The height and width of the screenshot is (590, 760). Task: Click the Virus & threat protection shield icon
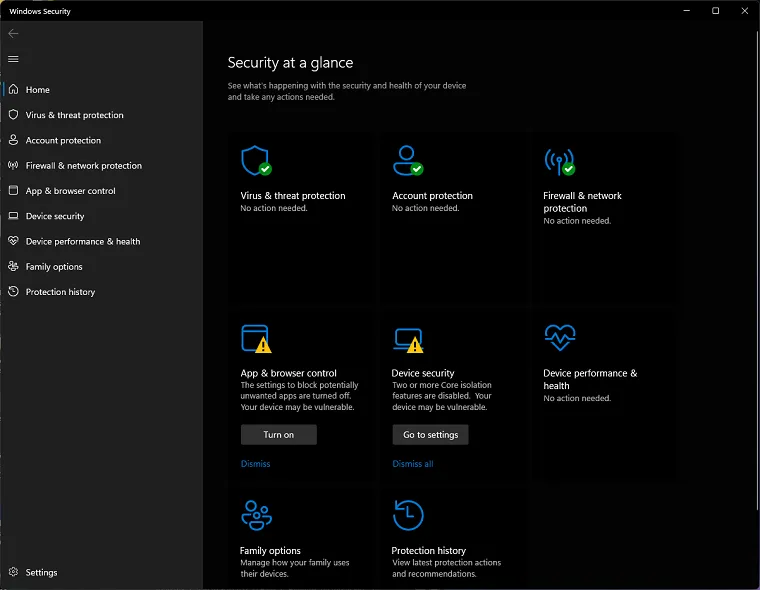tap(256, 161)
